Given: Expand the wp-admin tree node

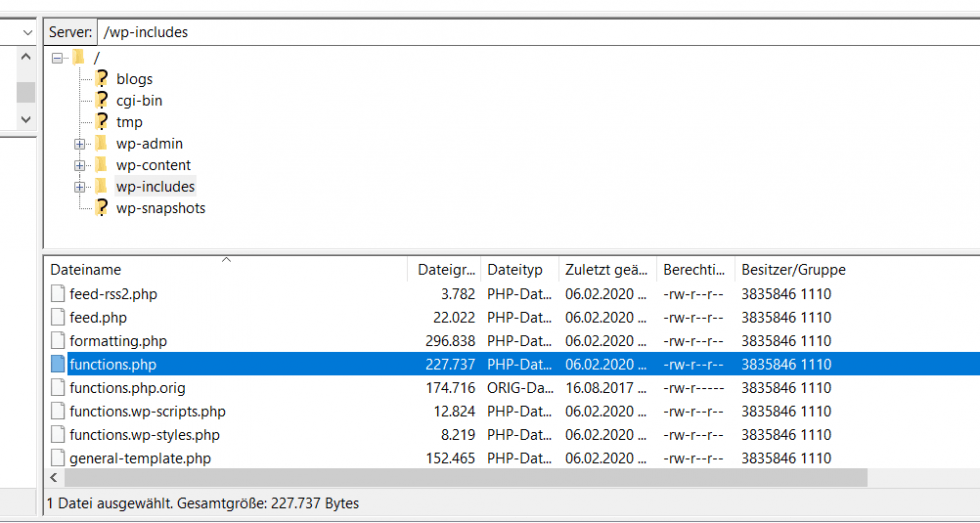Looking at the screenshot, I should tap(79, 144).
